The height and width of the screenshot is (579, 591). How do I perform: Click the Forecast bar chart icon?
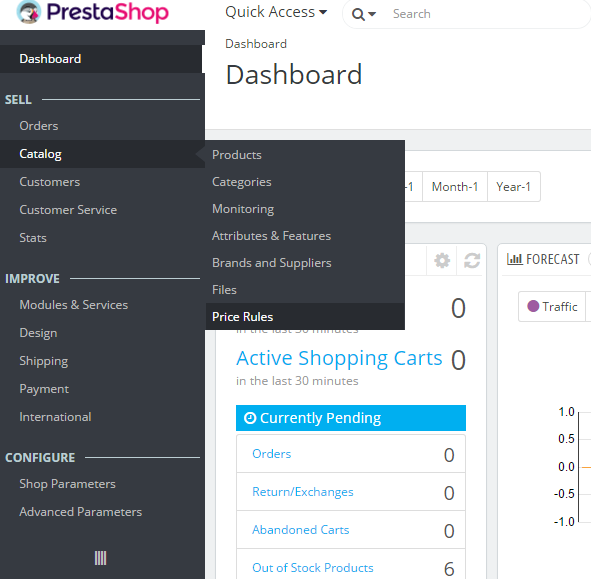click(514, 259)
